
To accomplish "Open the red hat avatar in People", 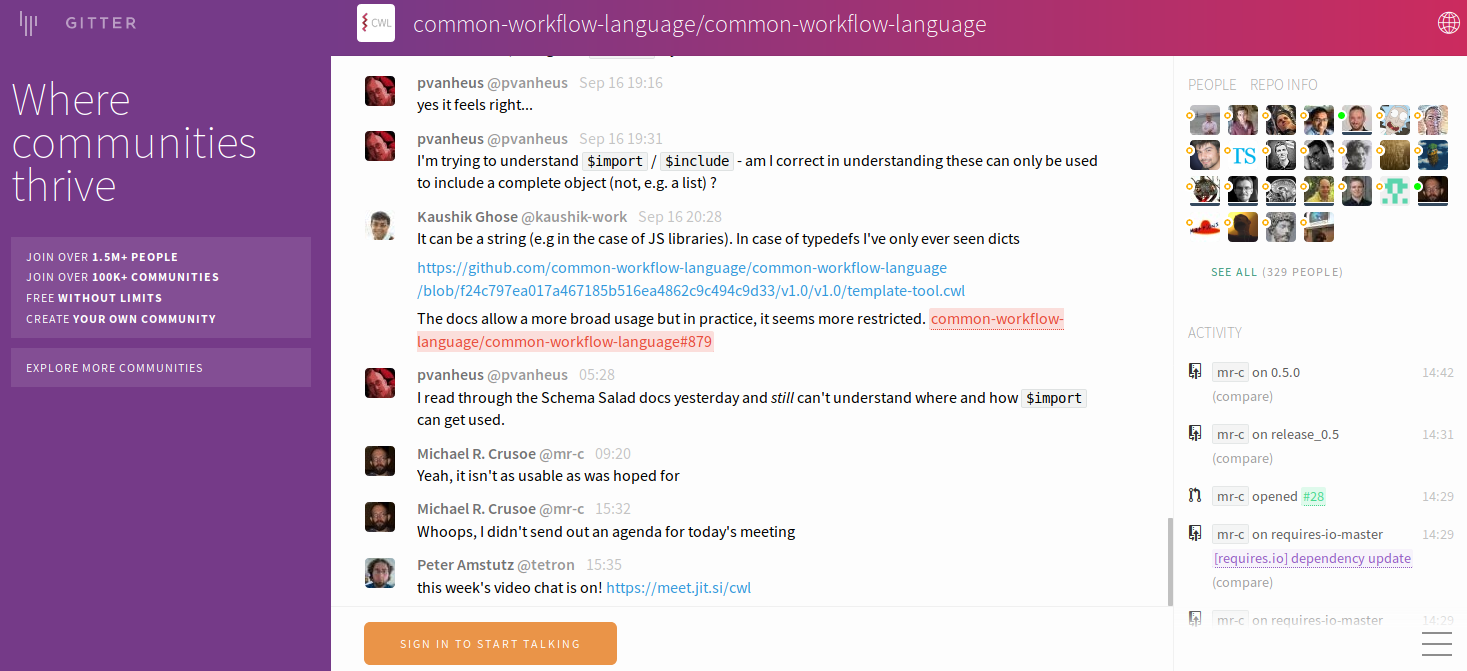I will (1205, 227).
